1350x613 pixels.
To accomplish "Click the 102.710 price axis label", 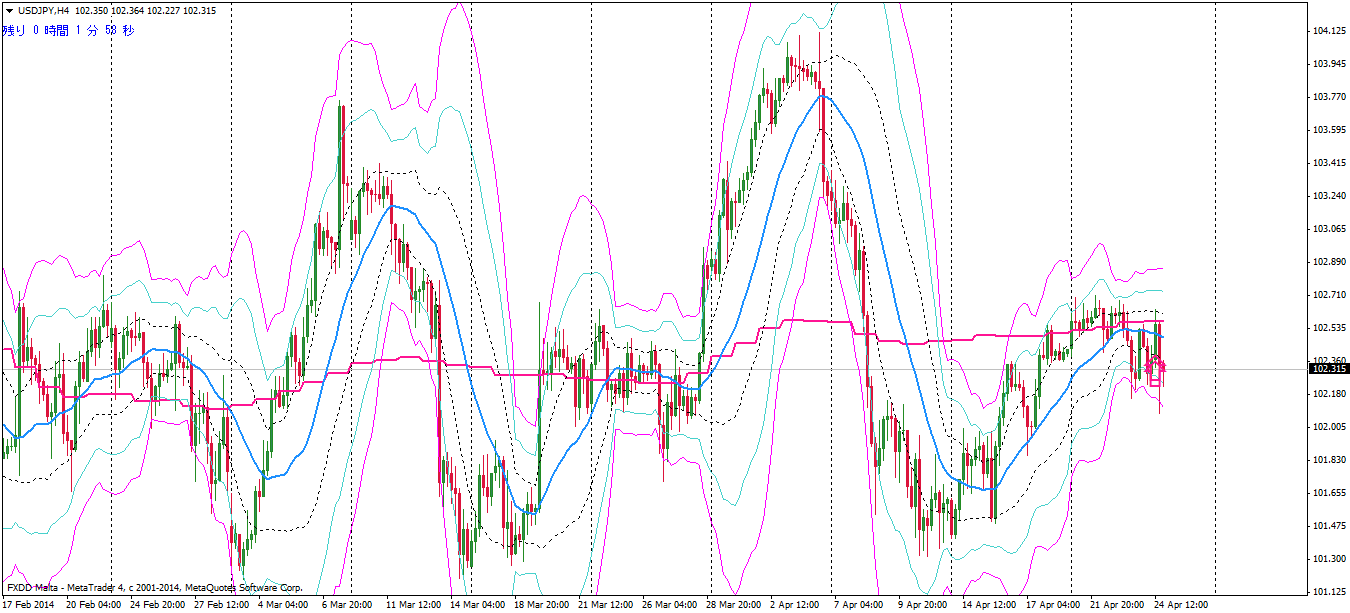I will pos(1329,295).
